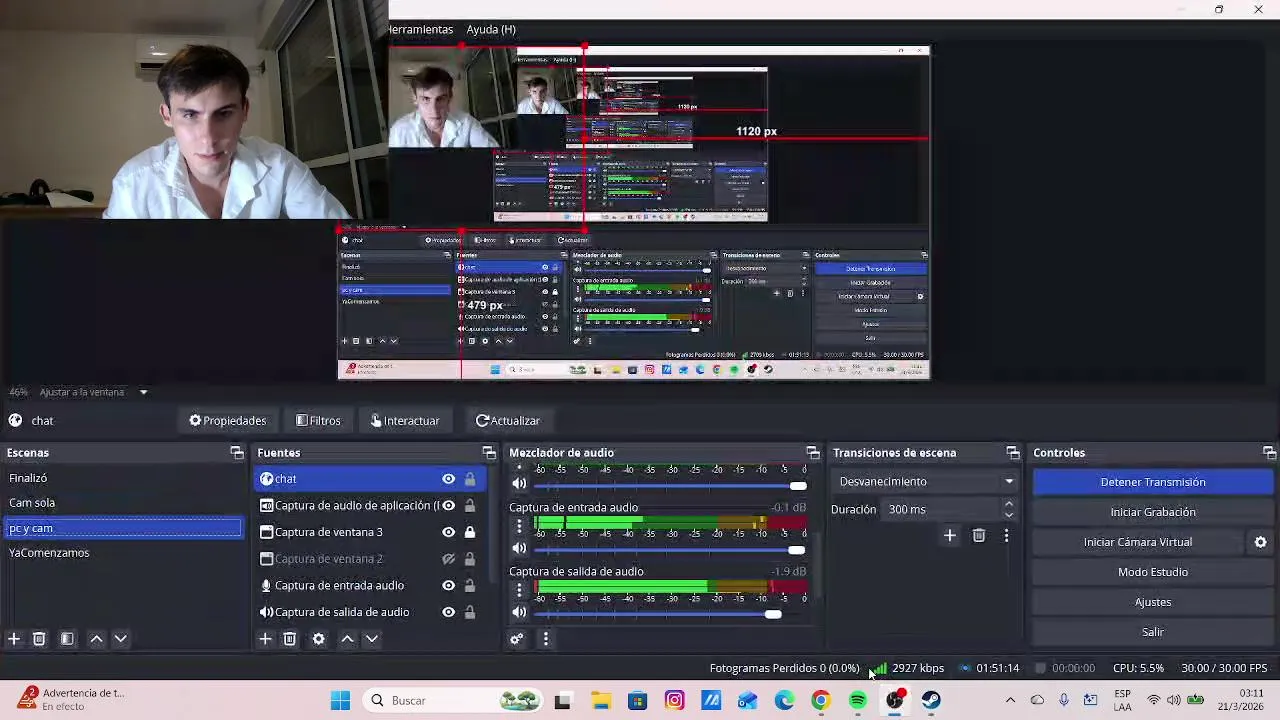Increase Duración value with up arrow

(1009, 504)
